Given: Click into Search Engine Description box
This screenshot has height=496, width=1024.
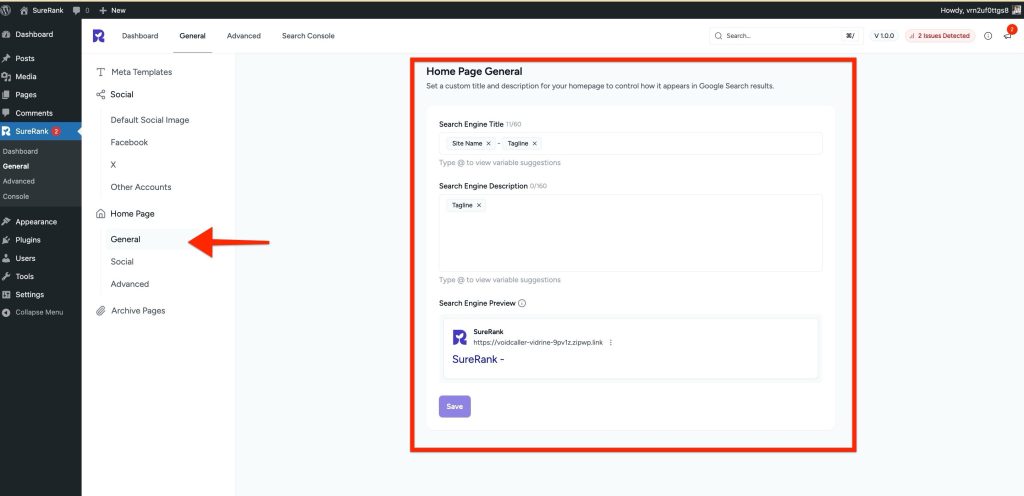Looking at the screenshot, I should (631, 233).
